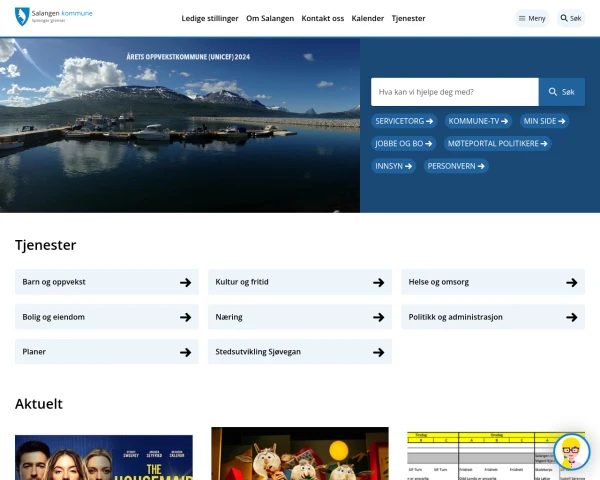
Task: Open The Housemaid movie poster thumbnail
Action: click(104, 457)
